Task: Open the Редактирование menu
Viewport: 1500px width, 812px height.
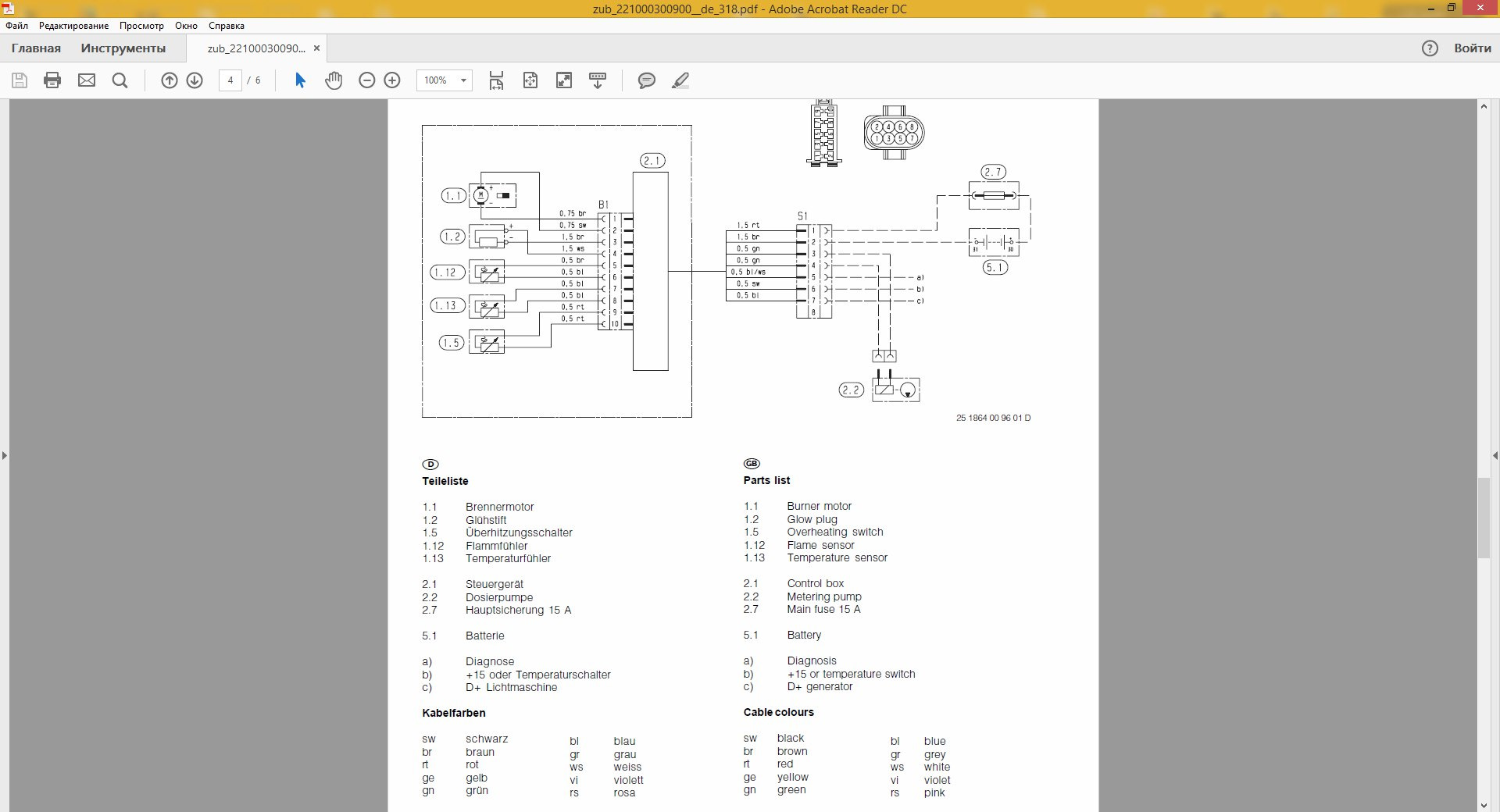Action: click(x=74, y=26)
